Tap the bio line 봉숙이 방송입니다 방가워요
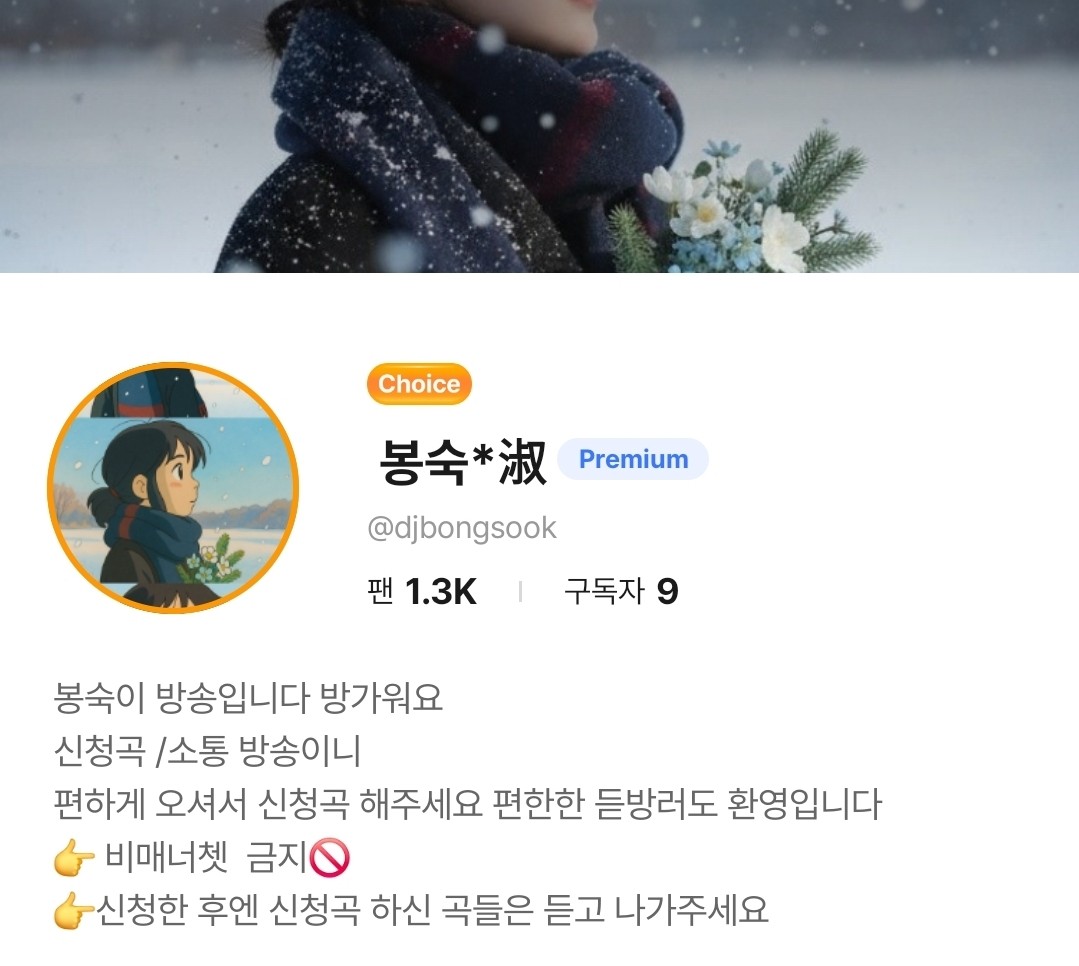This screenshot has width=1079, height=966. (x=248, y=698)
